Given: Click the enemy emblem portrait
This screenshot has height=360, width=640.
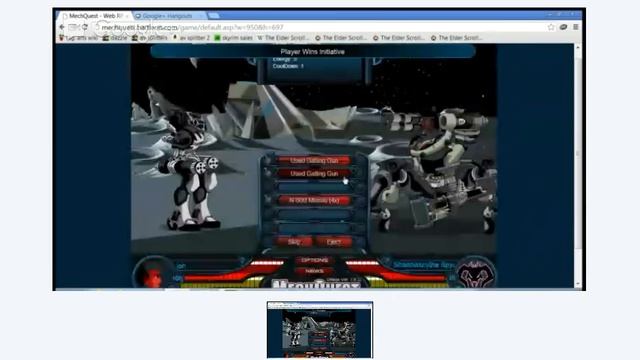Looking at the screenshot, I should (476, 273).
